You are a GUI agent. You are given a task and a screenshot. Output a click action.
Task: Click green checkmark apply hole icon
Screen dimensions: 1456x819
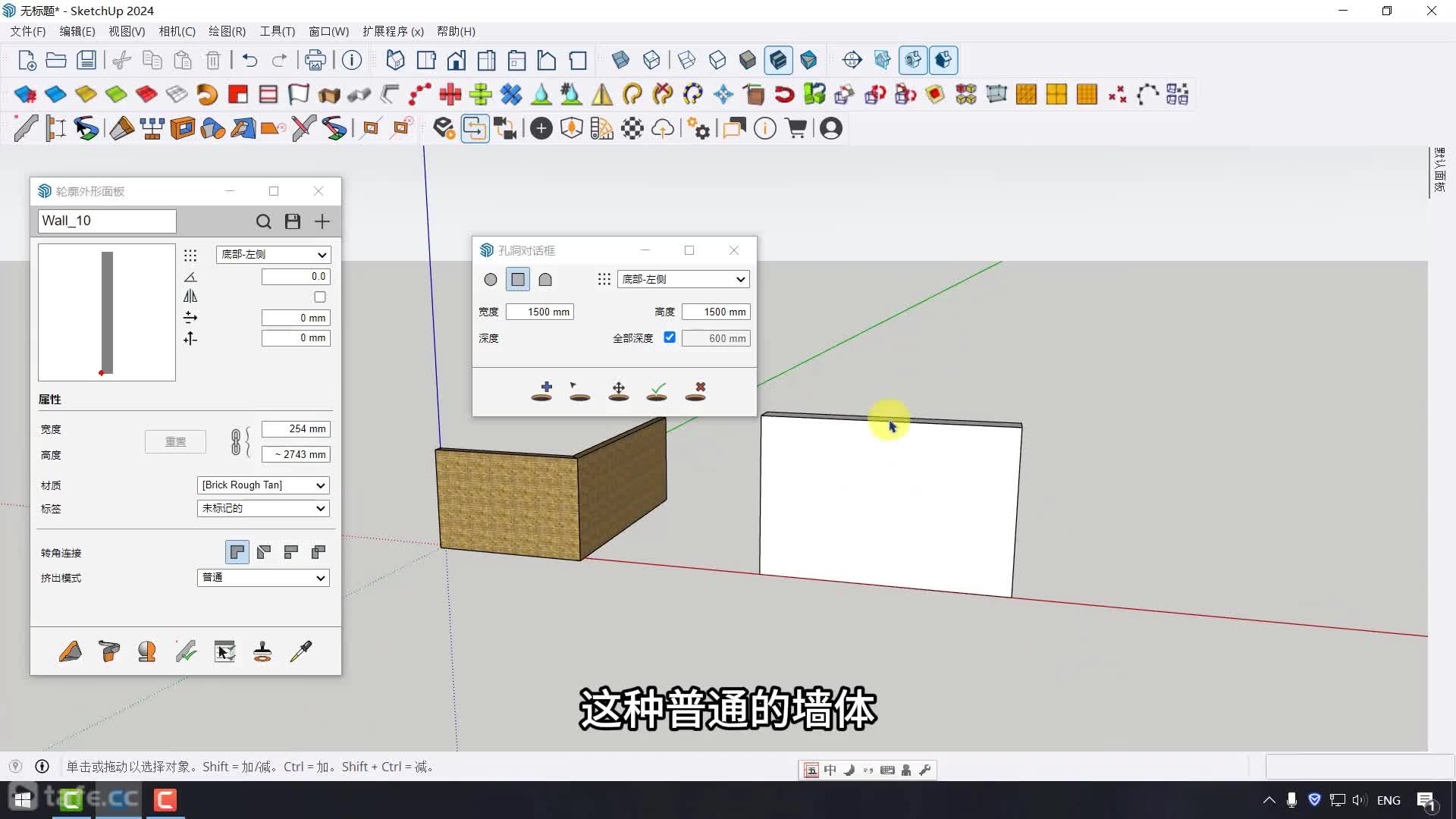[x=657, y=391]
